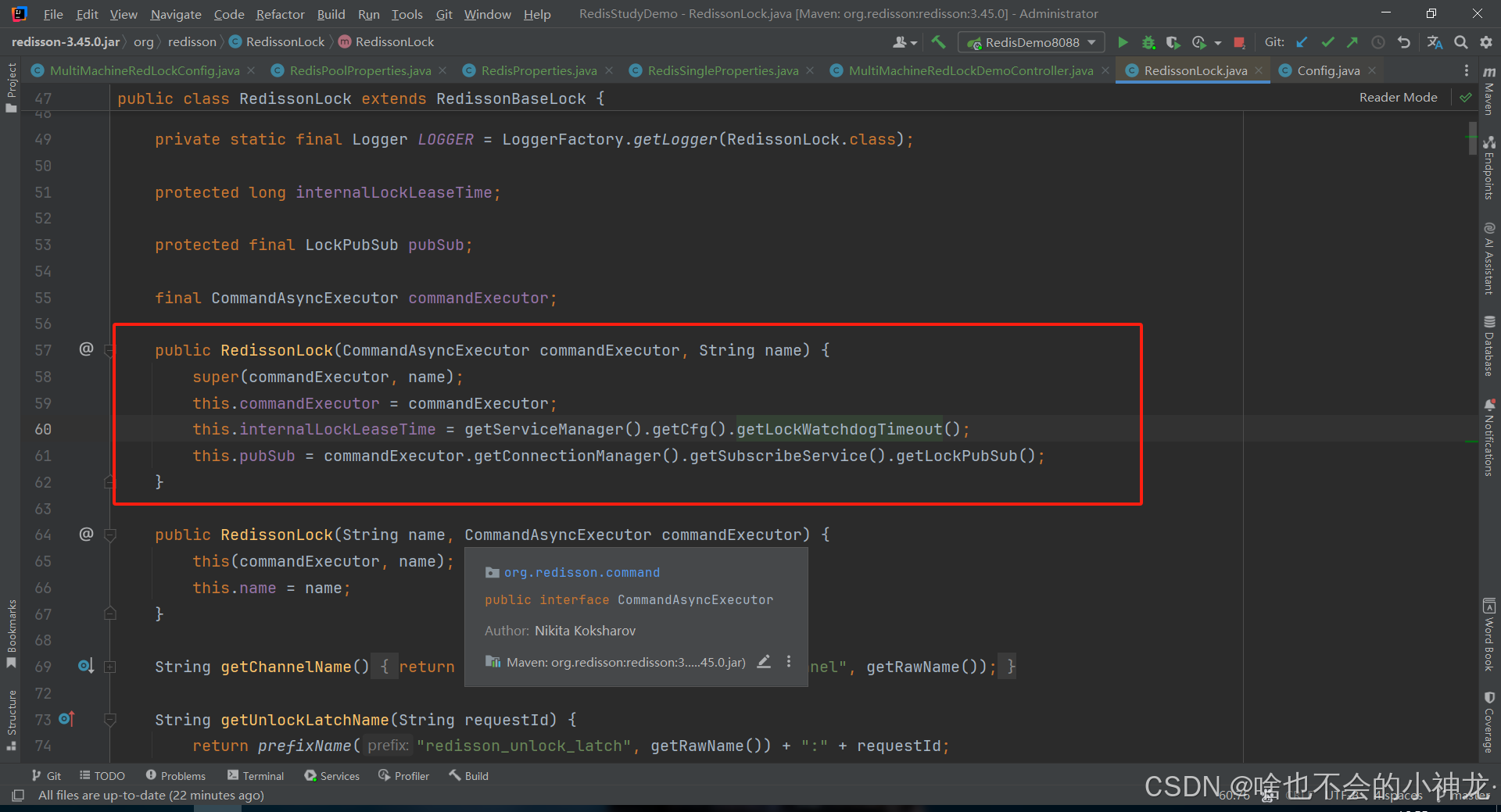Click the @ gutter icon on line 57
Image resolution: width=1501 pixels, height=812 pixels.
click(86, 349)
